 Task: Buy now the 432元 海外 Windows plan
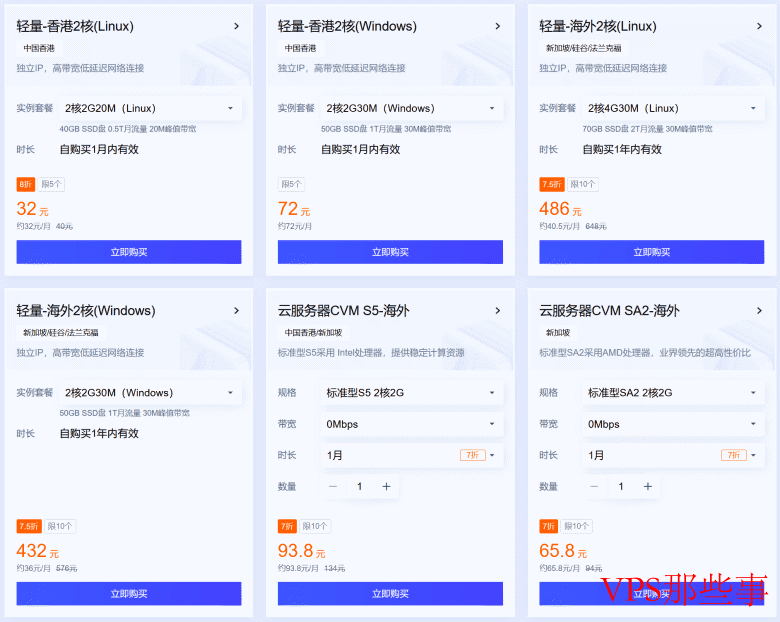point(129,594)
